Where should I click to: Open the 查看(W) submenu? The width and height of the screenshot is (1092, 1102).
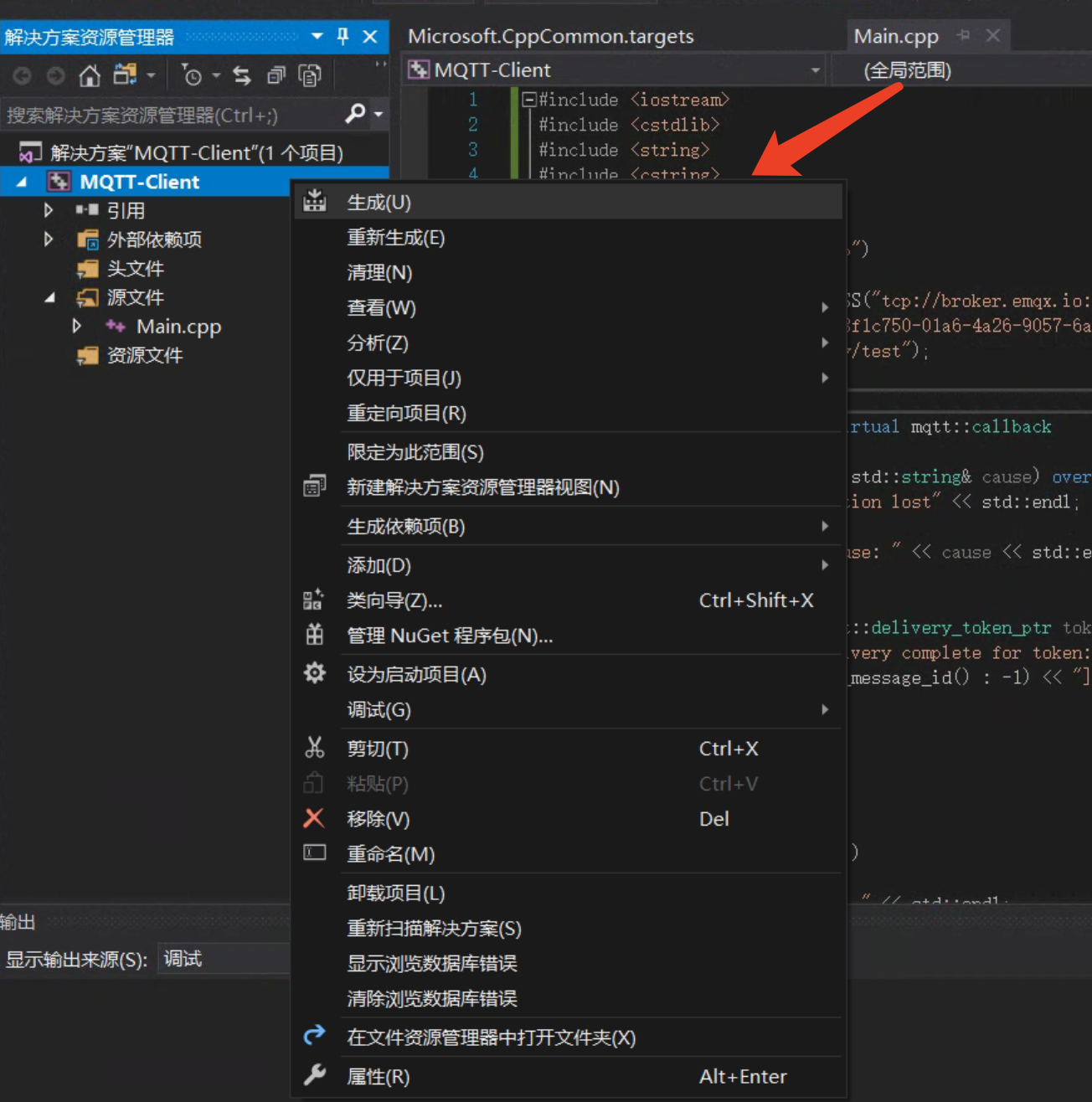point(568,308)
